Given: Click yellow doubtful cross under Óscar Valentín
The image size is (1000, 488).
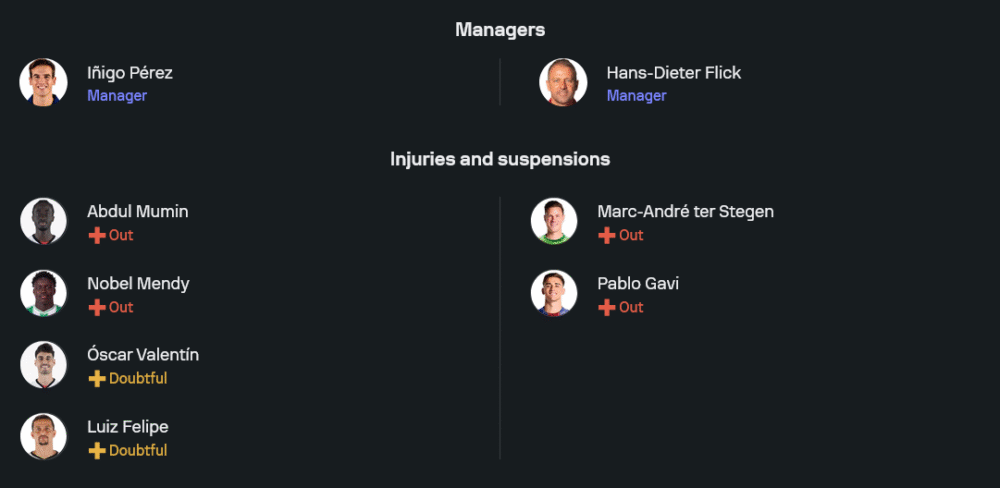Looking at the screenshot, I should (97, 379).
